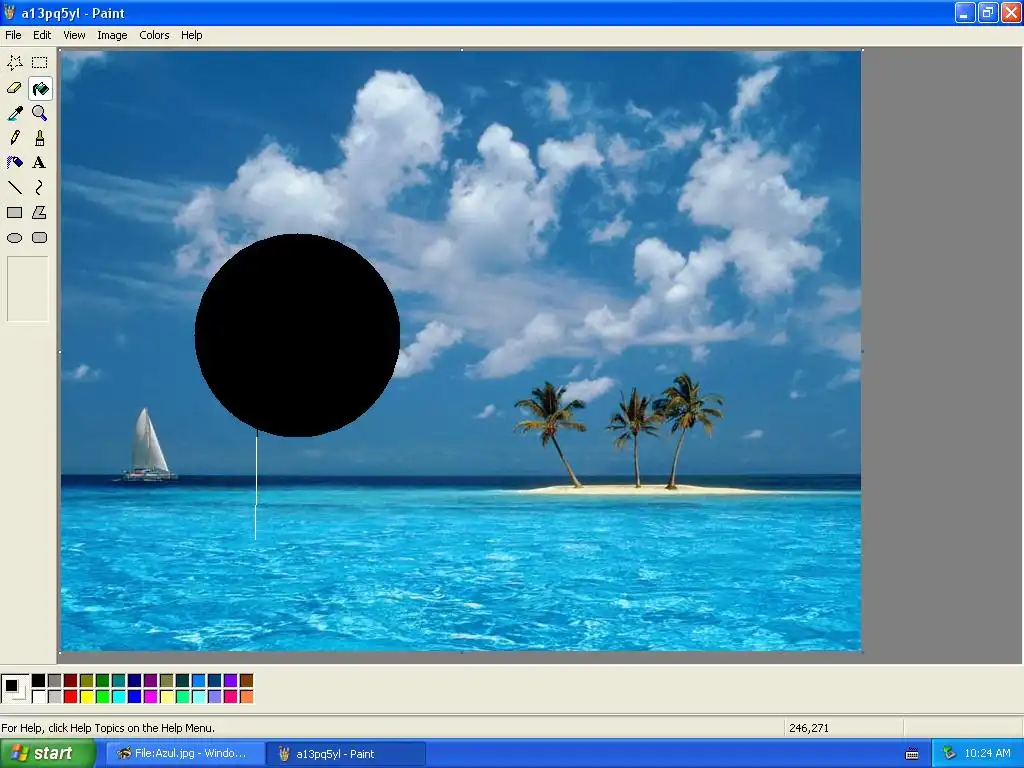Pick the Eraser tool

pyautogui.click(x=14, y=88)
